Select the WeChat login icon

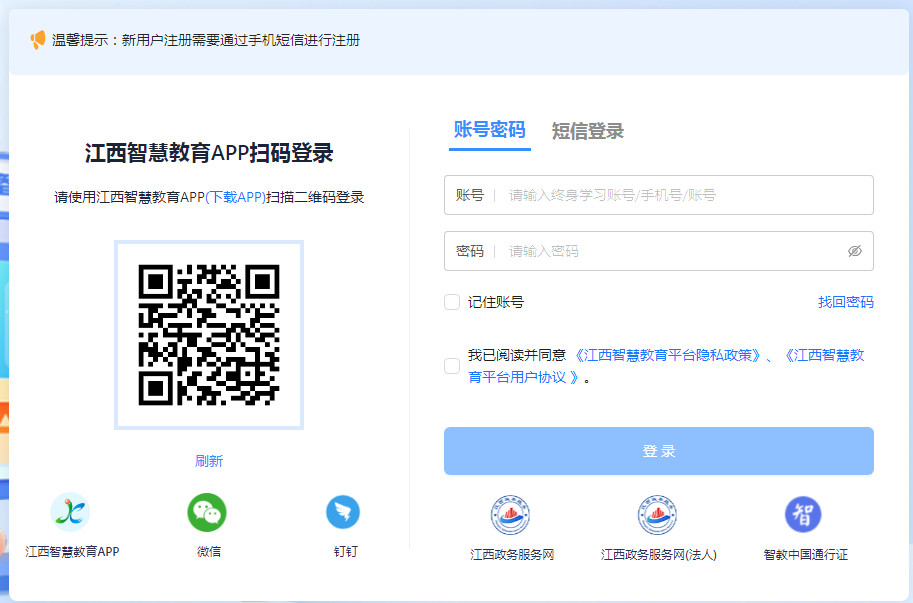tap(207, 512)
